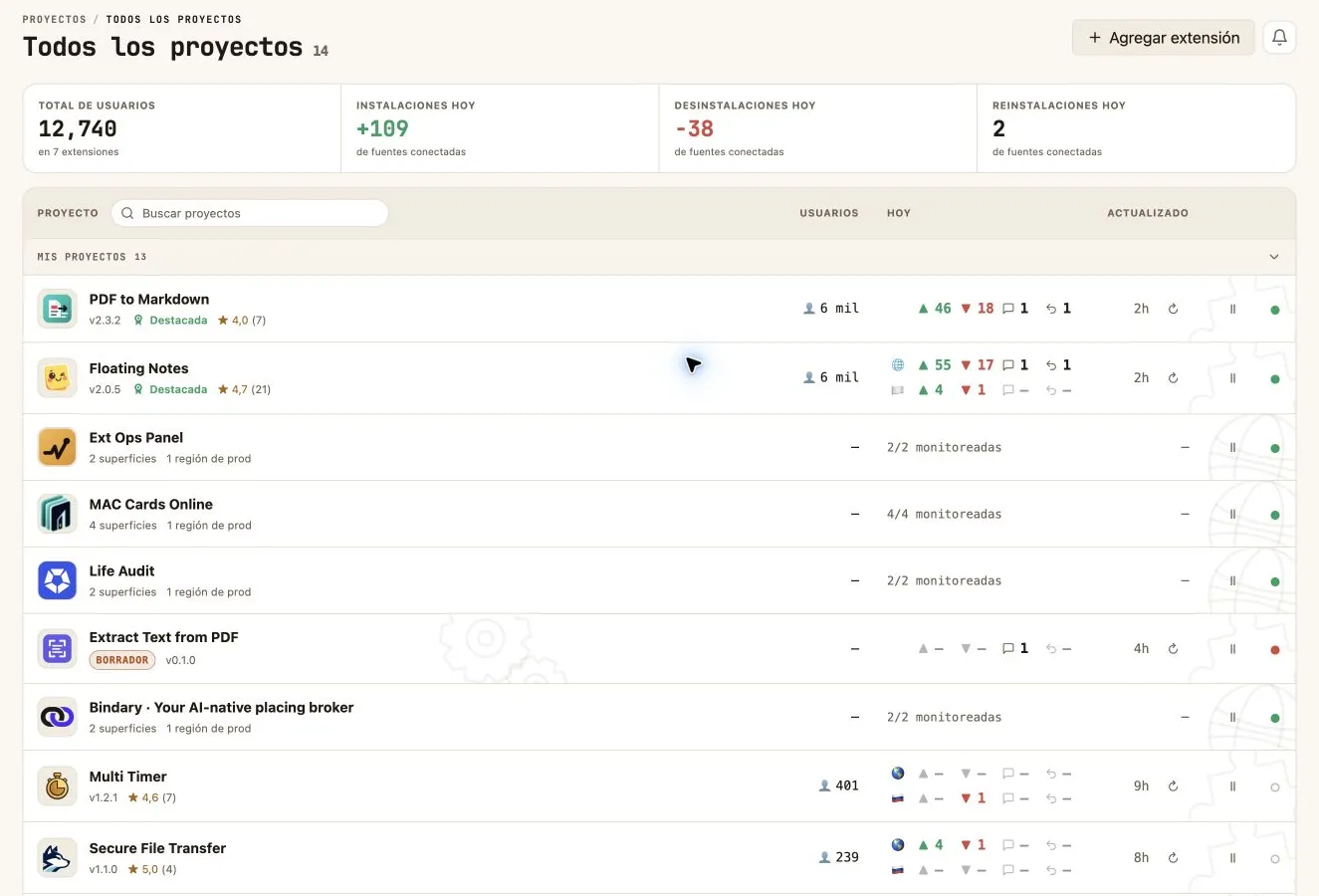Click the Bindary project name
The width and height of the screenshot is (1319, 896).
point(221,707)
